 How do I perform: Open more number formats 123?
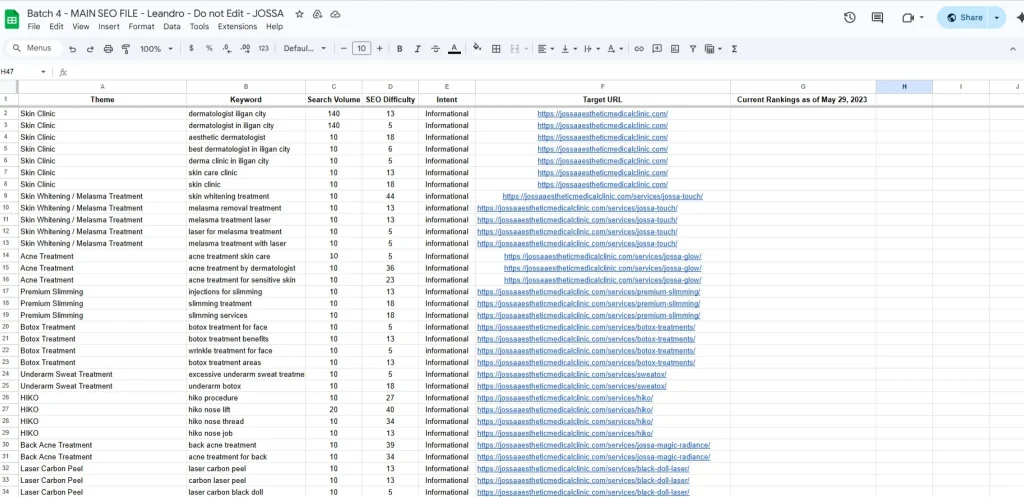point(264,48)
